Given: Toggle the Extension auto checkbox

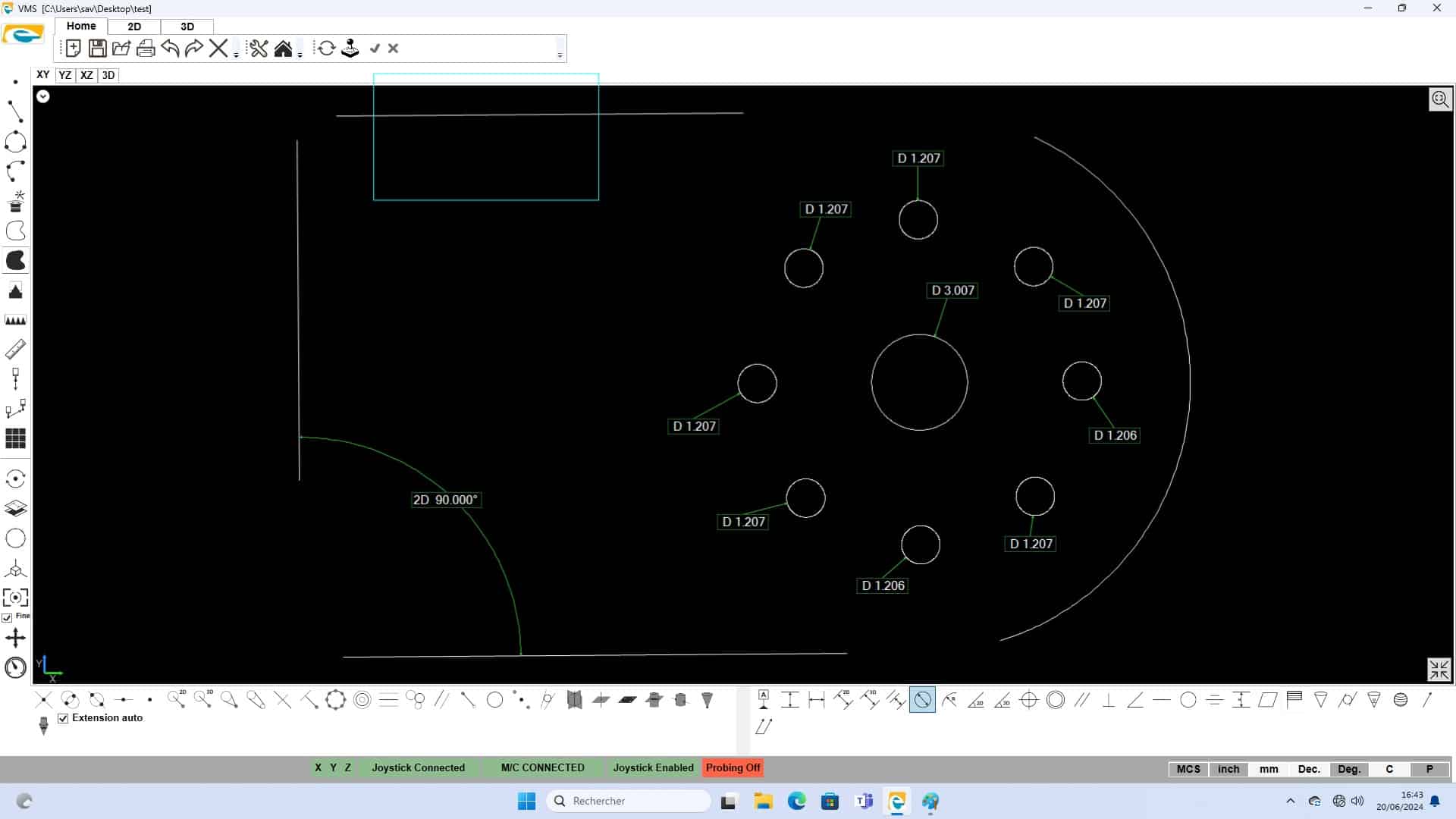Looking at the screenshot, I should [x=62, y=718].
